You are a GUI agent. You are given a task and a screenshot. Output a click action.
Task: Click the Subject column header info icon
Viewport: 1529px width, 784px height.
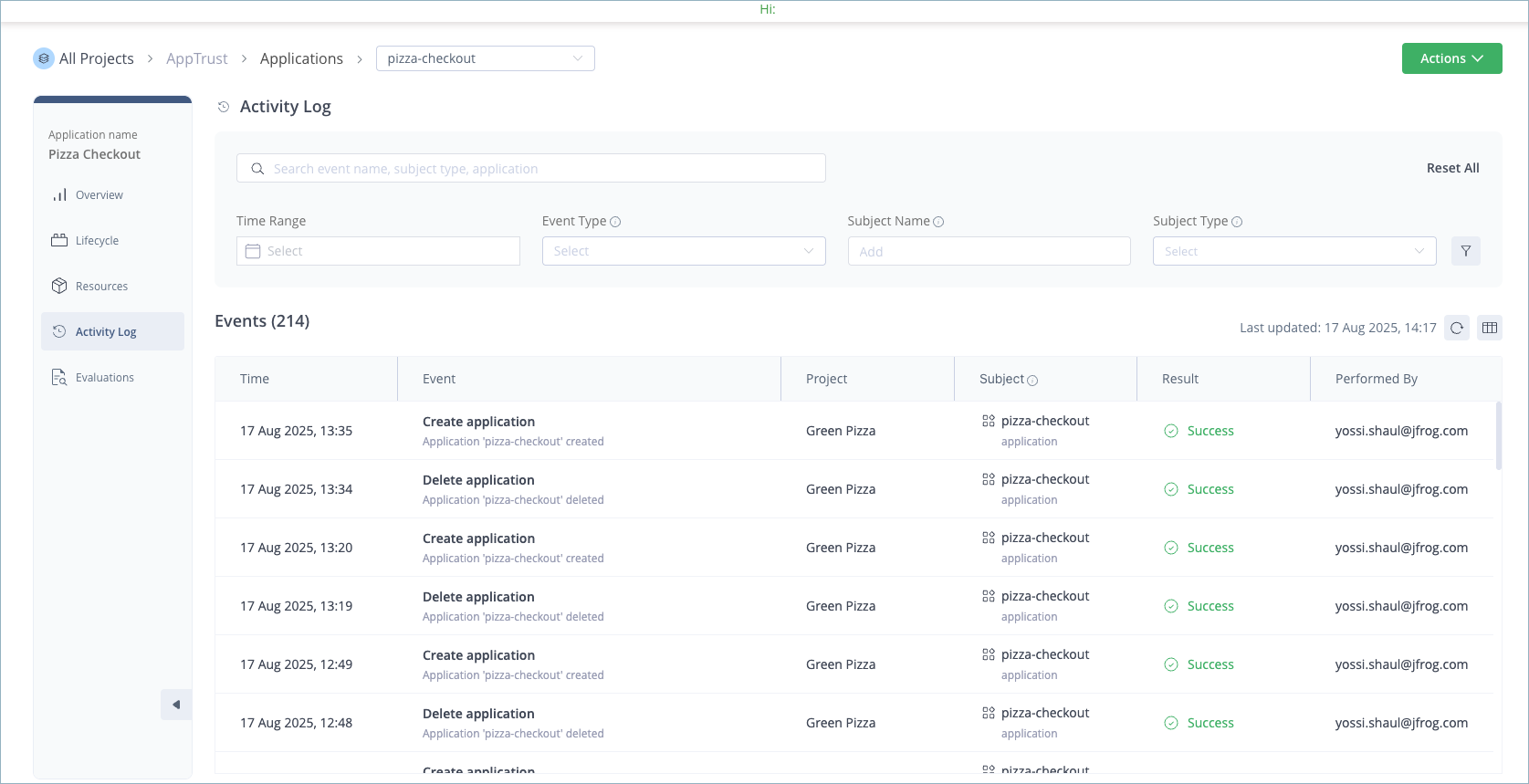(x=1032, y=381)
